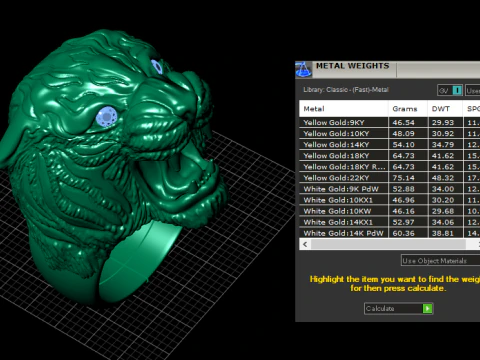Select the Yellow Gold:10KY row
This screenshot has width=480, height=360.
point(390,133)
